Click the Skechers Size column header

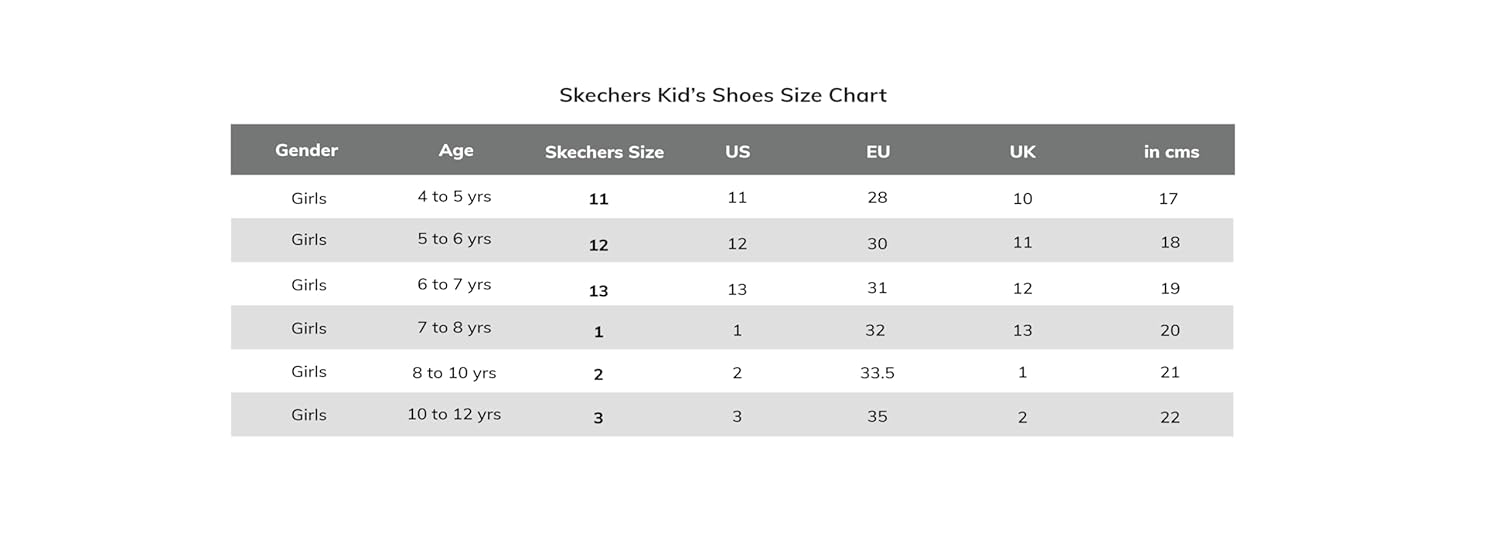604,152
